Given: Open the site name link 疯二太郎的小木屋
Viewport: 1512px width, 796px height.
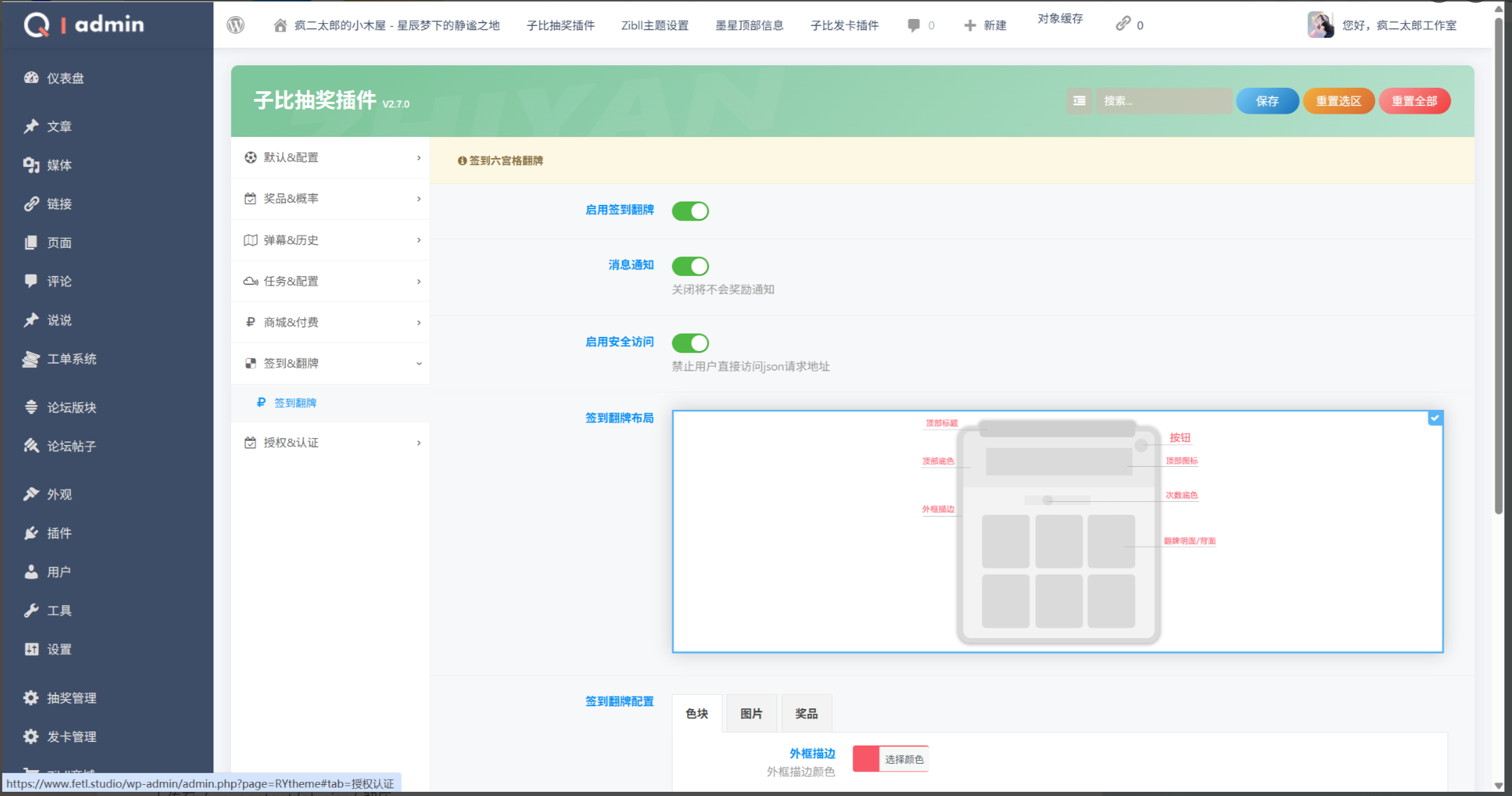Looking at the screenshot, I should (x=397, y=25).
